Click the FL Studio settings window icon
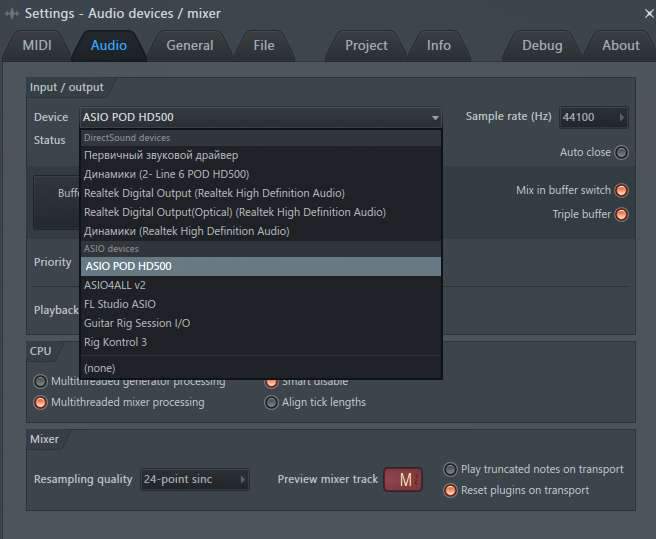The image size is (656, 539). (x=11, y=13)
